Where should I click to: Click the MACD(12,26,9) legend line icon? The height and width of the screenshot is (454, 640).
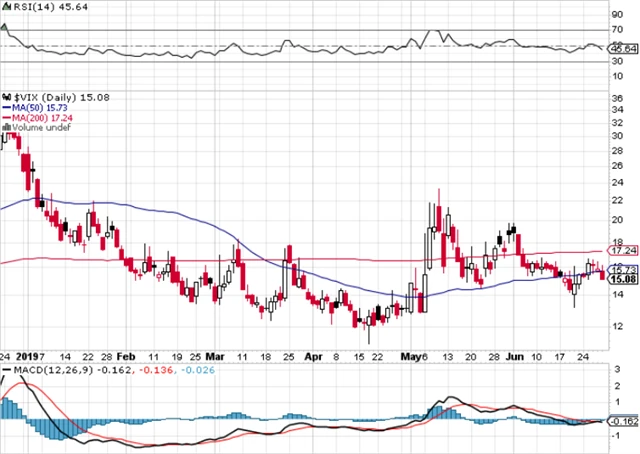[x=5, y=370]
